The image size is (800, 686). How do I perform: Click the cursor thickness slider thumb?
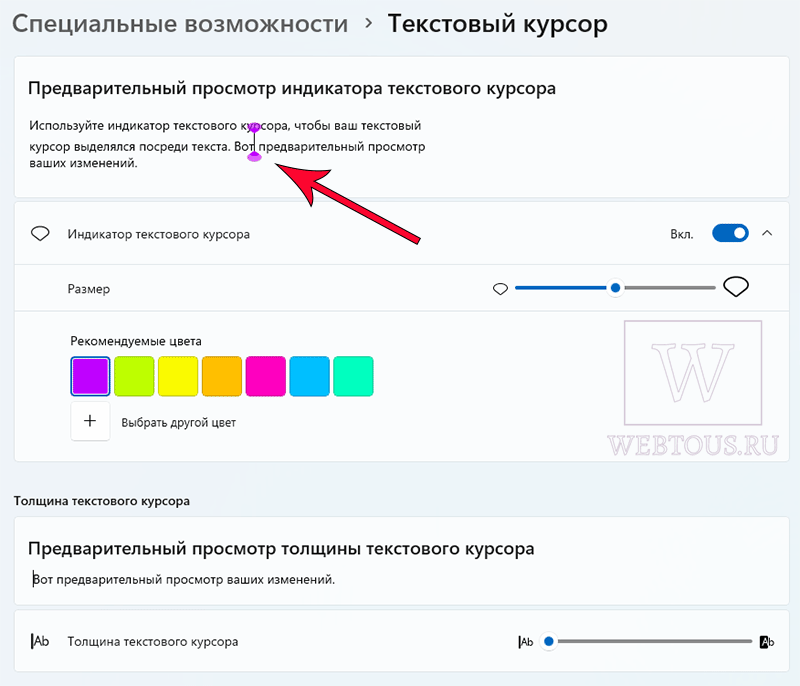click(549, 641)
